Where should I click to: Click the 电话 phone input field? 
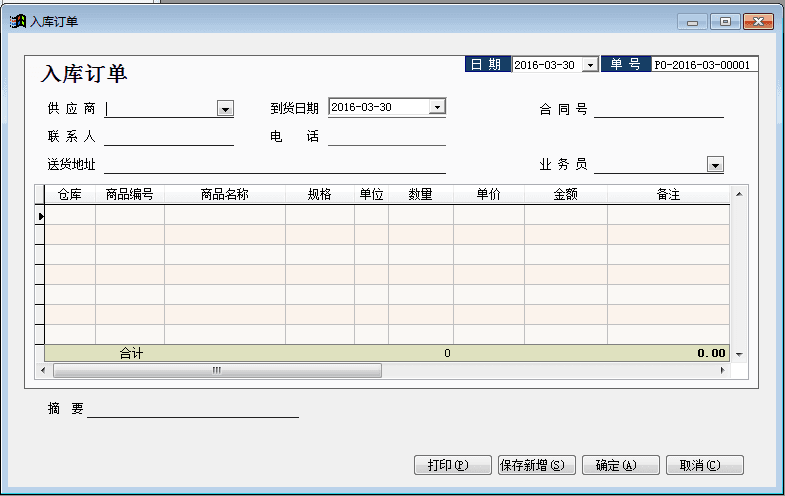[x=387, y=137]
